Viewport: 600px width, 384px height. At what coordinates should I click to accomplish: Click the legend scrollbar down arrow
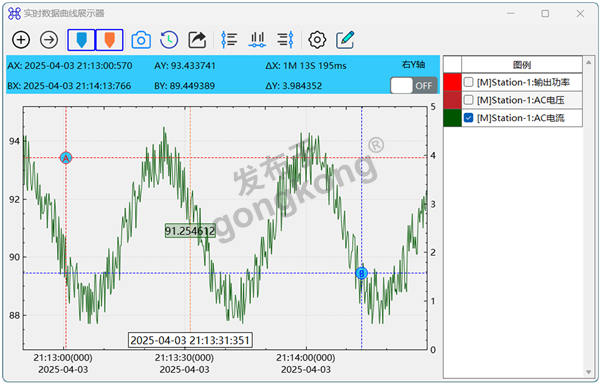coord(589,372)
